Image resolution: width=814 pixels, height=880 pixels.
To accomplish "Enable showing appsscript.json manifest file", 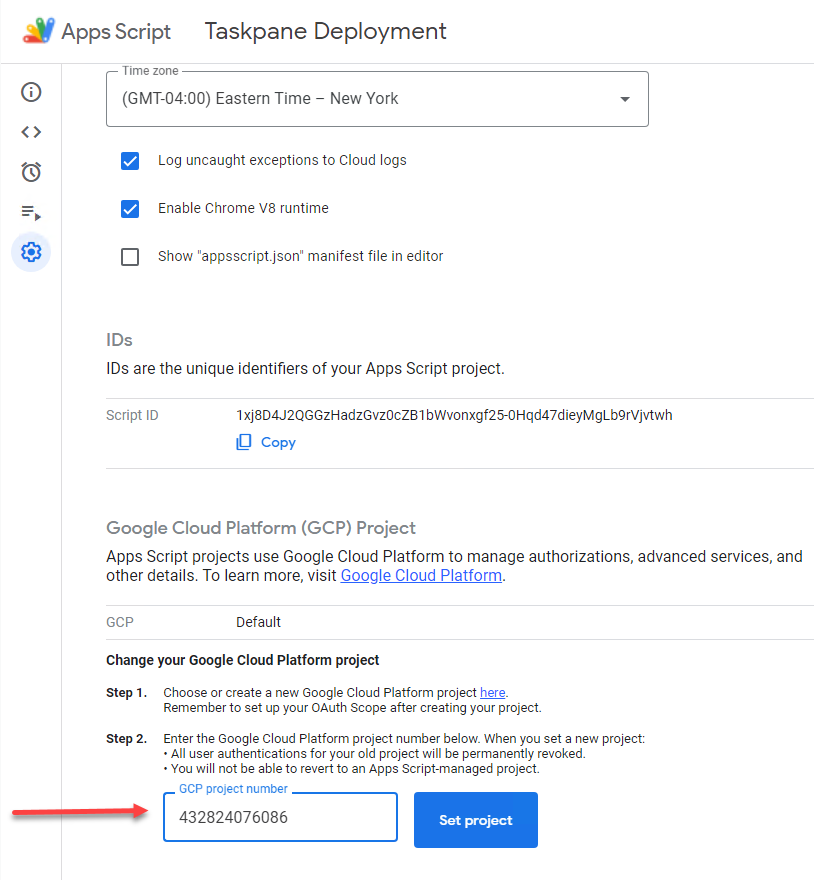I will [x=130, y=257].
